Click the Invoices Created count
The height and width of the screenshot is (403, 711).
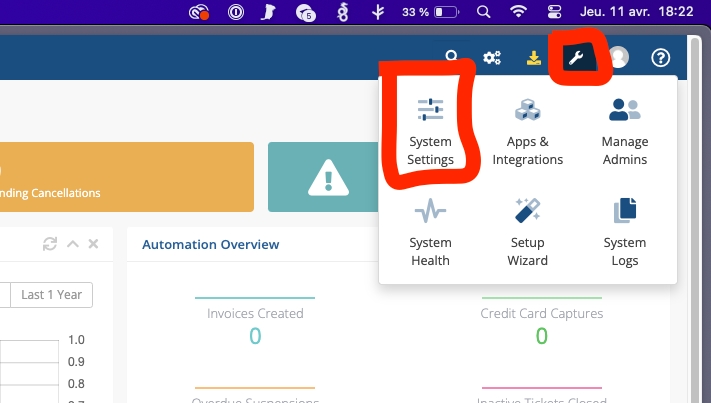pyautogui.click(x=255, y=336)
